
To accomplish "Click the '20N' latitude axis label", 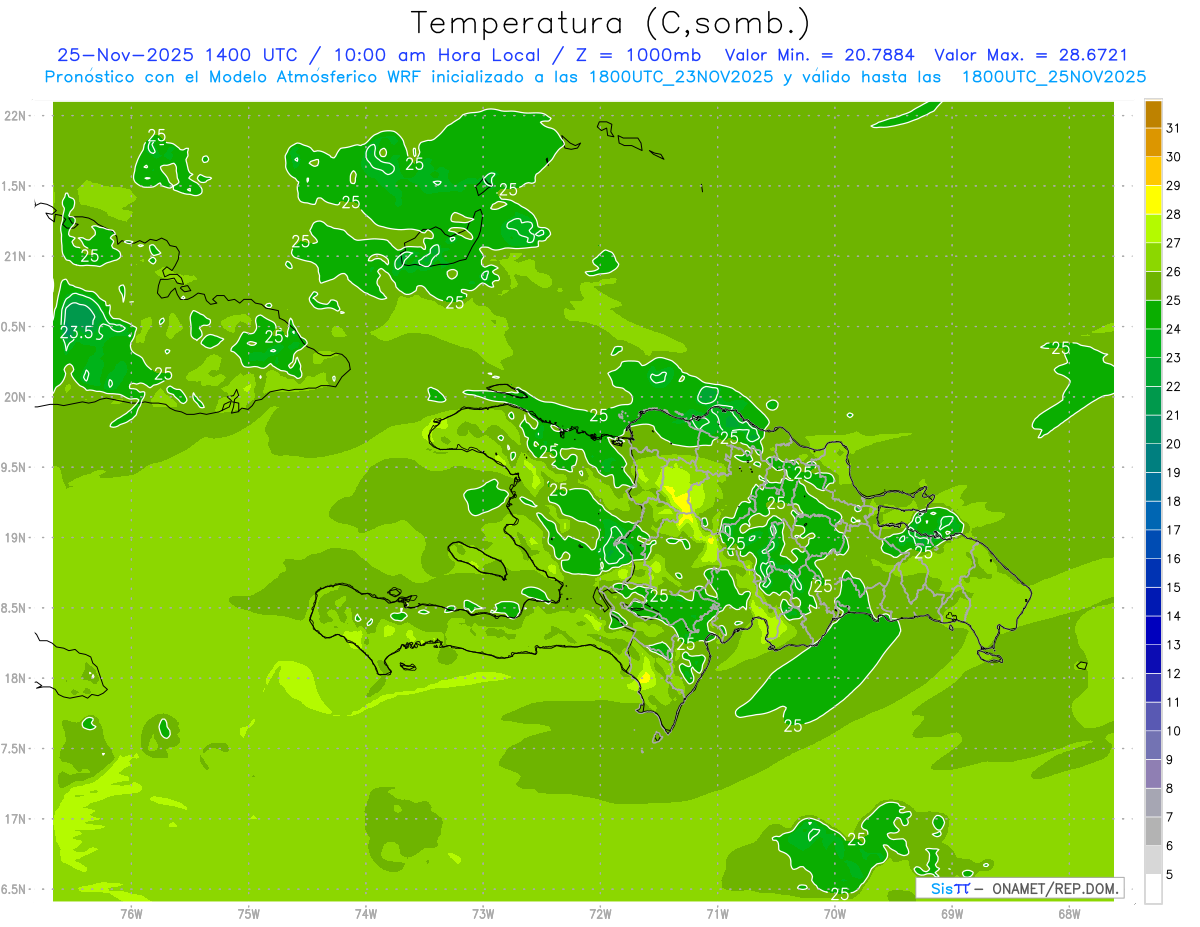I will click(x=16, y=397).
